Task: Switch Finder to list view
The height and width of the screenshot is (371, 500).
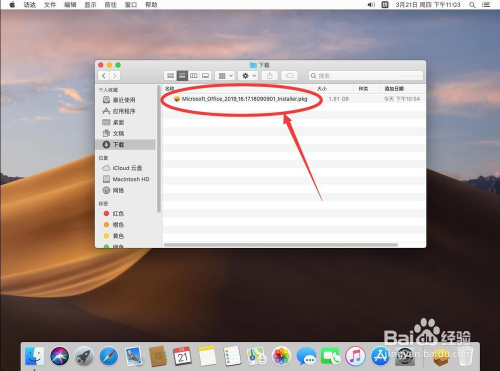Action: pyautogui.click(x=182, y=76)
